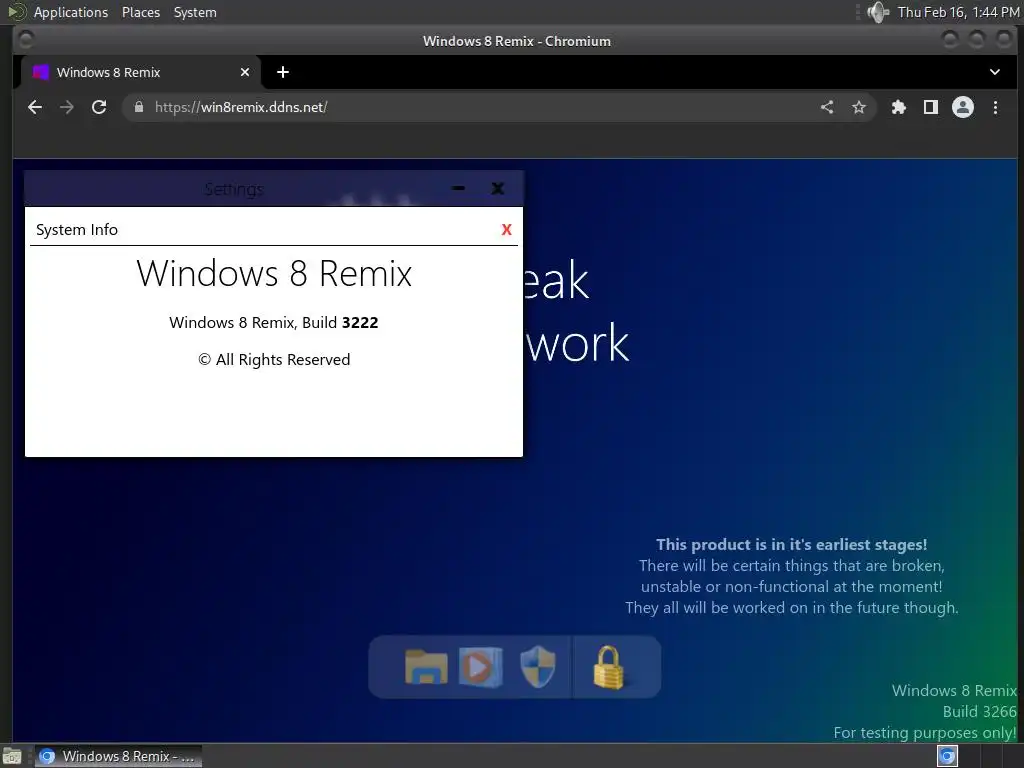Toggle the Chromium side panel
This screenshot has width=1024, height=768.
[931, 107]
